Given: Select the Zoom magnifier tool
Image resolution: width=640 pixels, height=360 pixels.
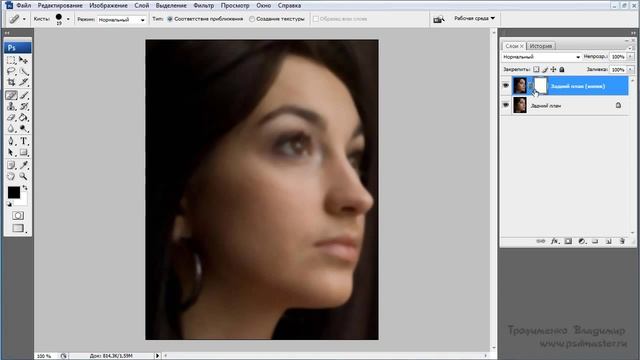Looking at the screenshot, I should coord(24,176).
